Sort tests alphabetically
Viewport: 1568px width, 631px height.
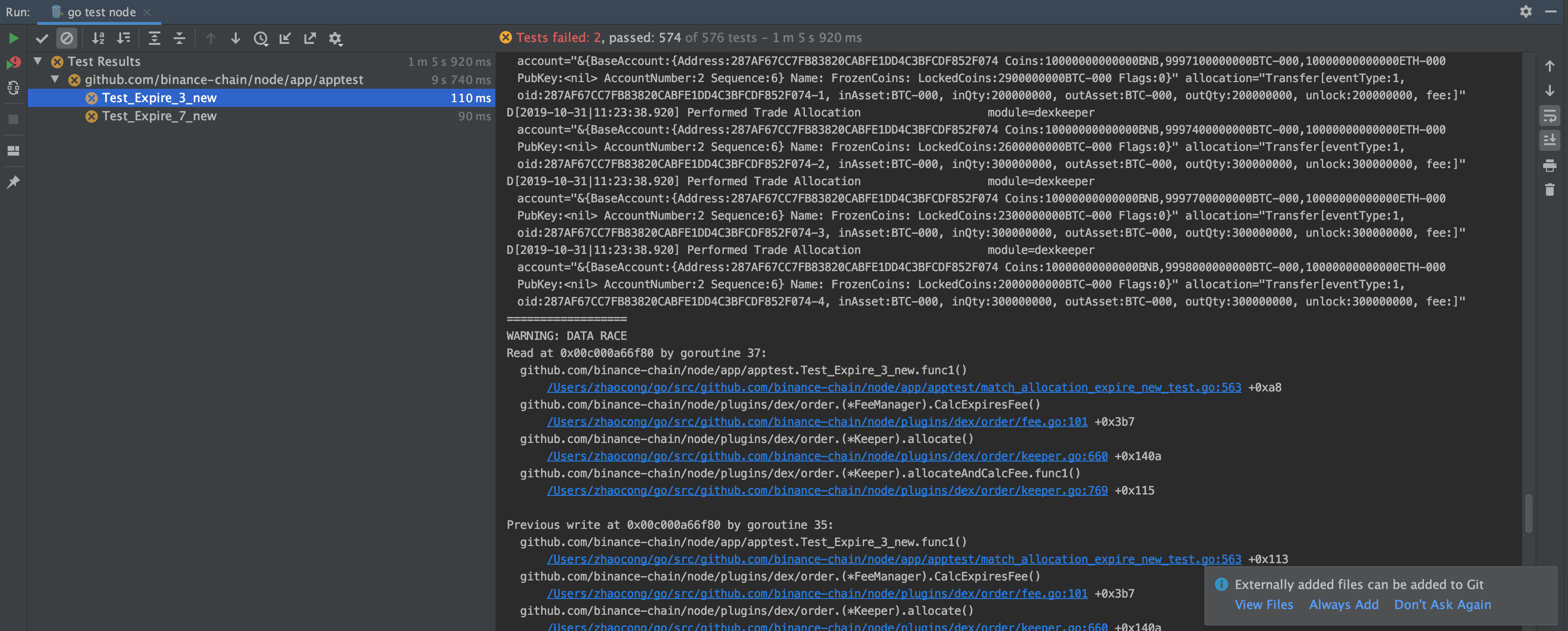[98, 38]
